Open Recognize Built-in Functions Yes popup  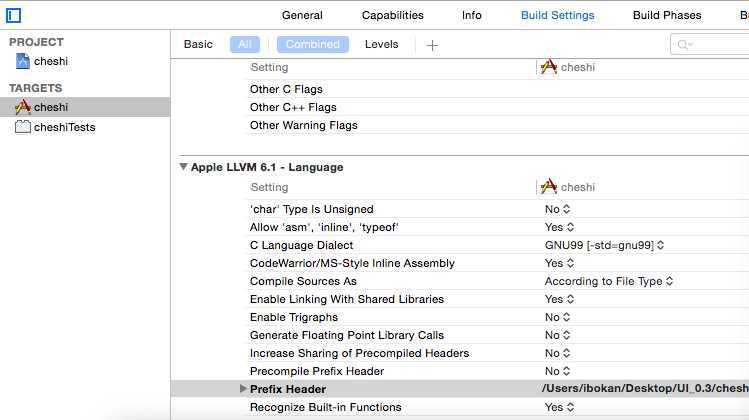pyautogui.click(x=559, y=407)
